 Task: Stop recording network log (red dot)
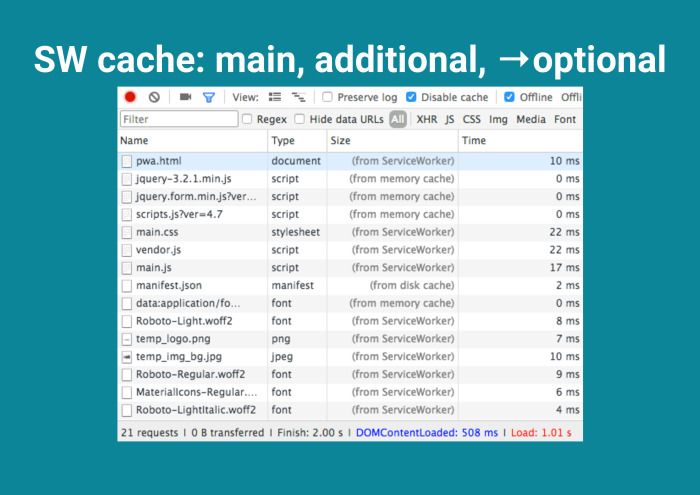pos(130,97)
